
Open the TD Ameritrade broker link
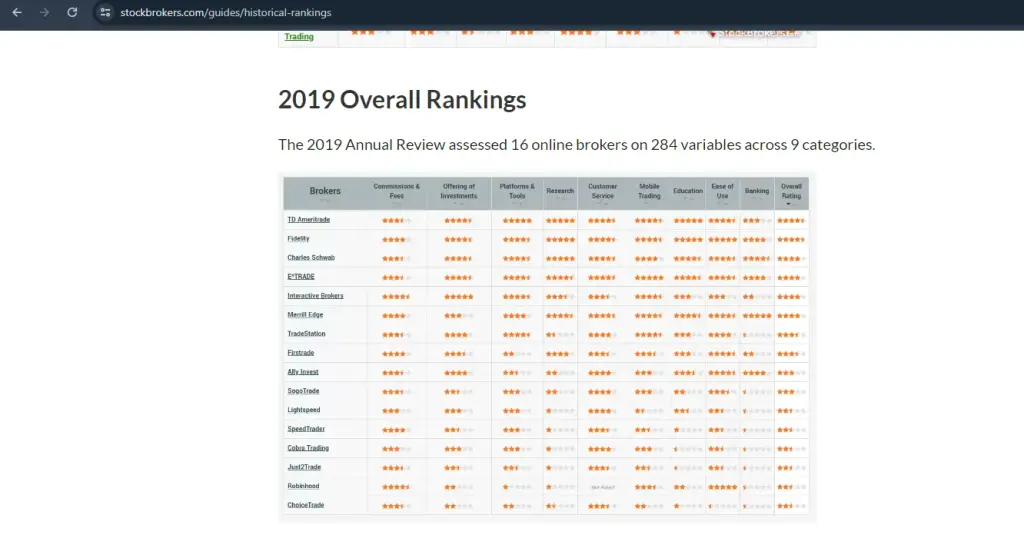tap(309, 219)
